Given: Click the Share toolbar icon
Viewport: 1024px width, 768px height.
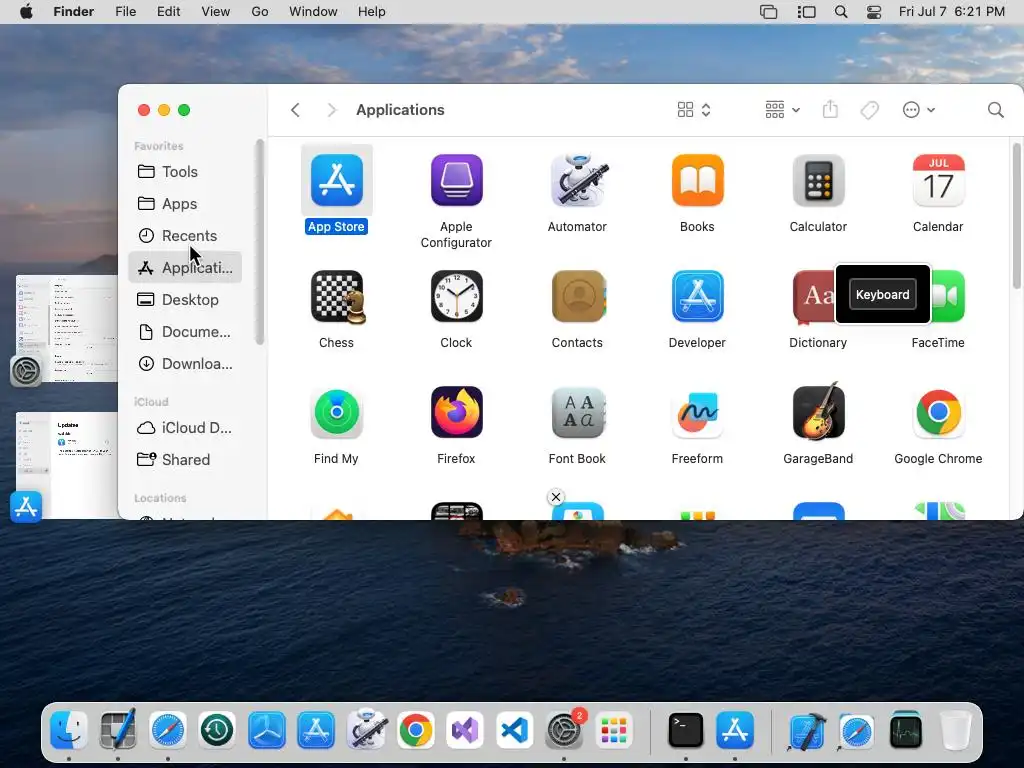Looking at the screenshot, I should coord(830,109).
